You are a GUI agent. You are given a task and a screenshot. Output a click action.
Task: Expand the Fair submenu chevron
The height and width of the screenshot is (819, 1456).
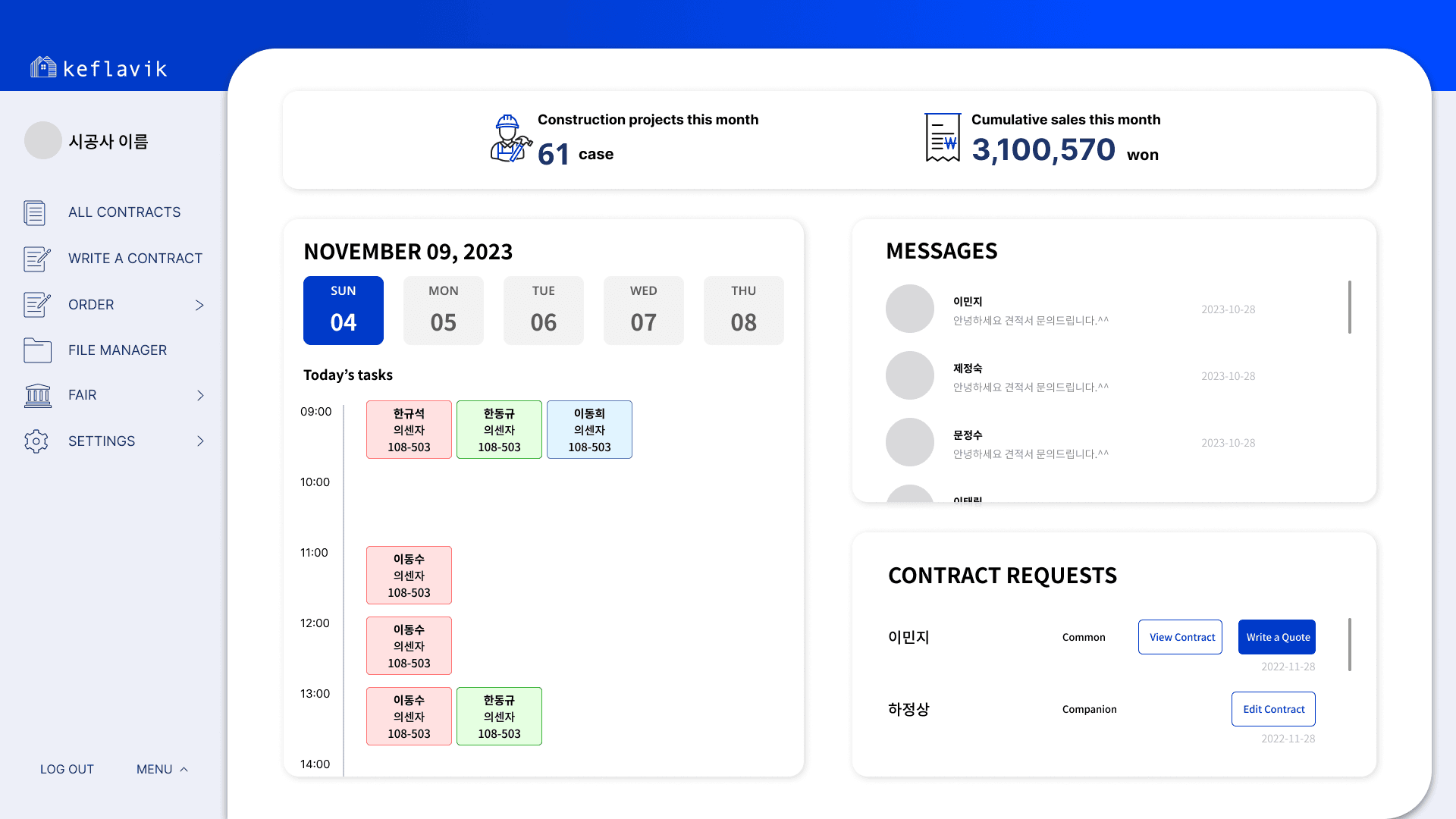point(200,395)
